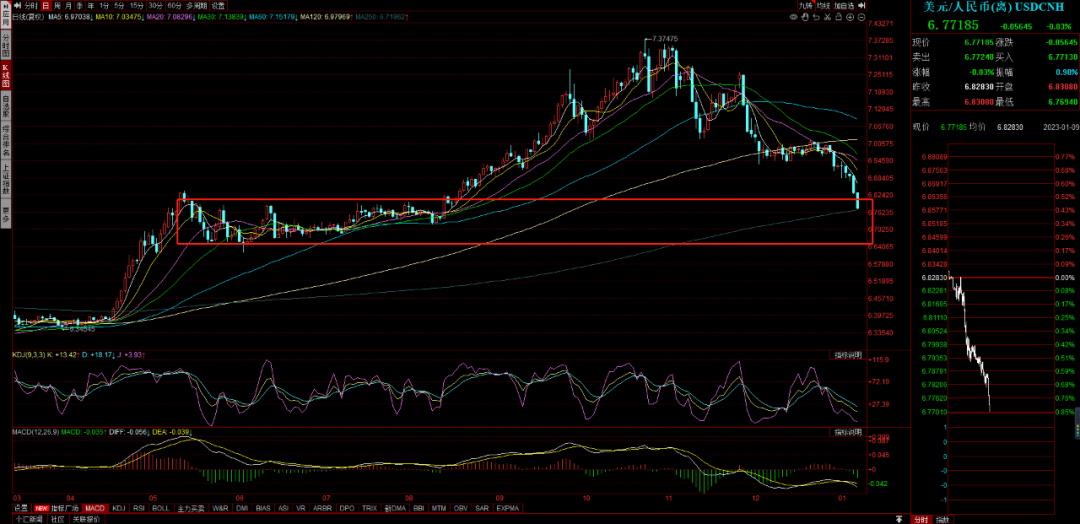
Task: Select the MTM indicator tab
Action: [x=439, y=508]
